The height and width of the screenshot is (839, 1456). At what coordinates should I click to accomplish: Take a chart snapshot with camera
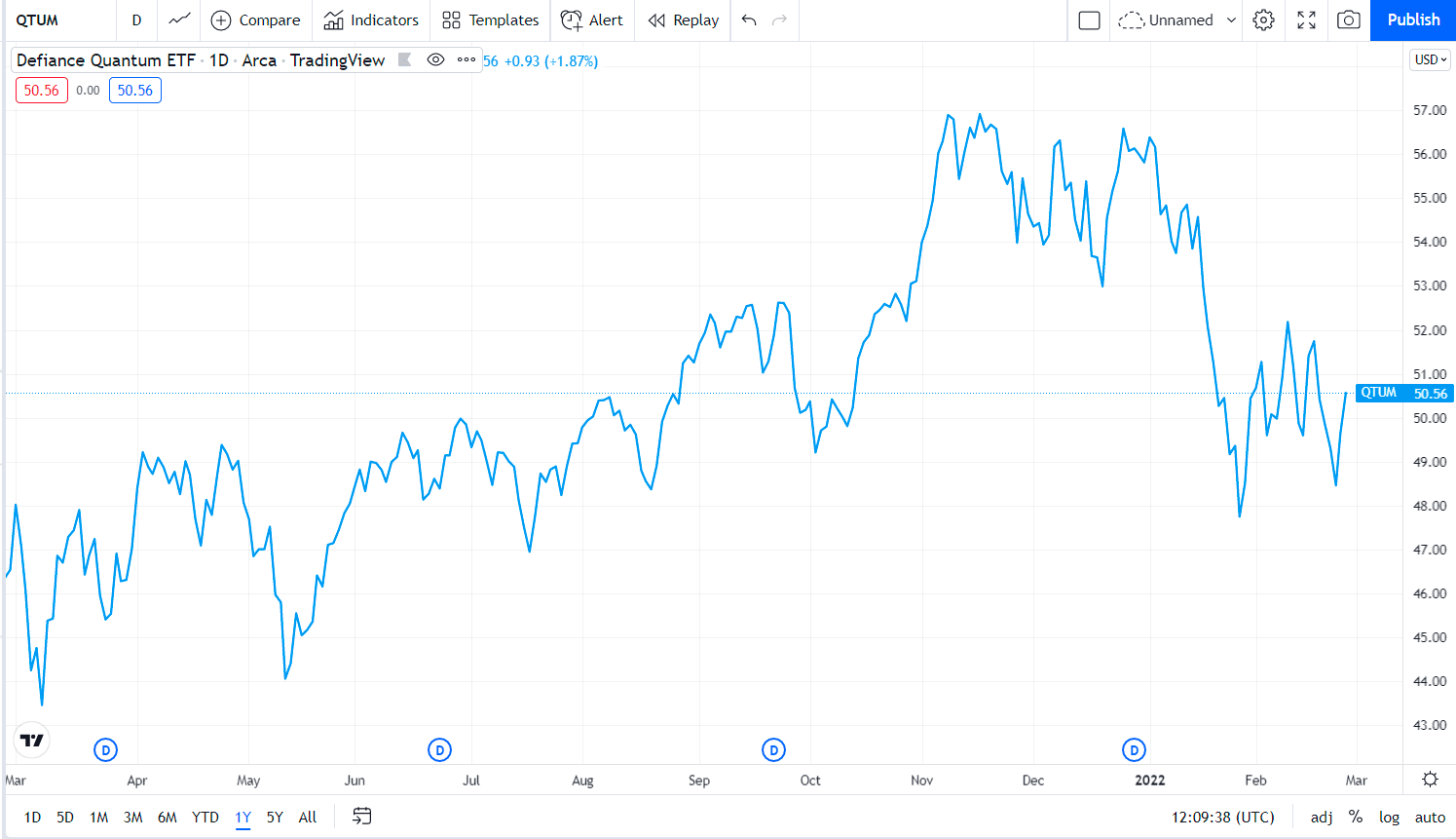(x=1349, y=19)
